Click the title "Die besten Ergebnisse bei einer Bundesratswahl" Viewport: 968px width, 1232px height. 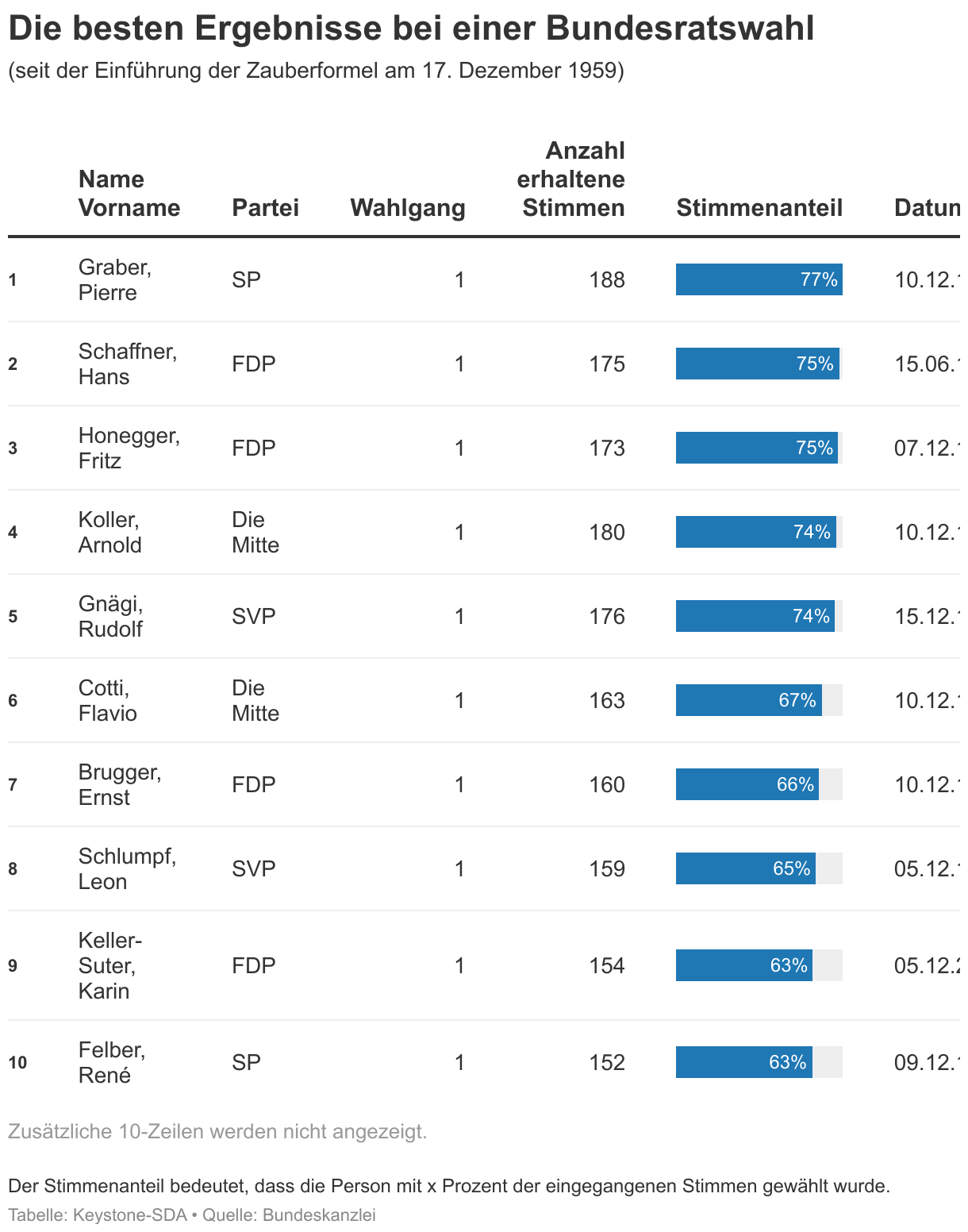(x=411, y=29)
